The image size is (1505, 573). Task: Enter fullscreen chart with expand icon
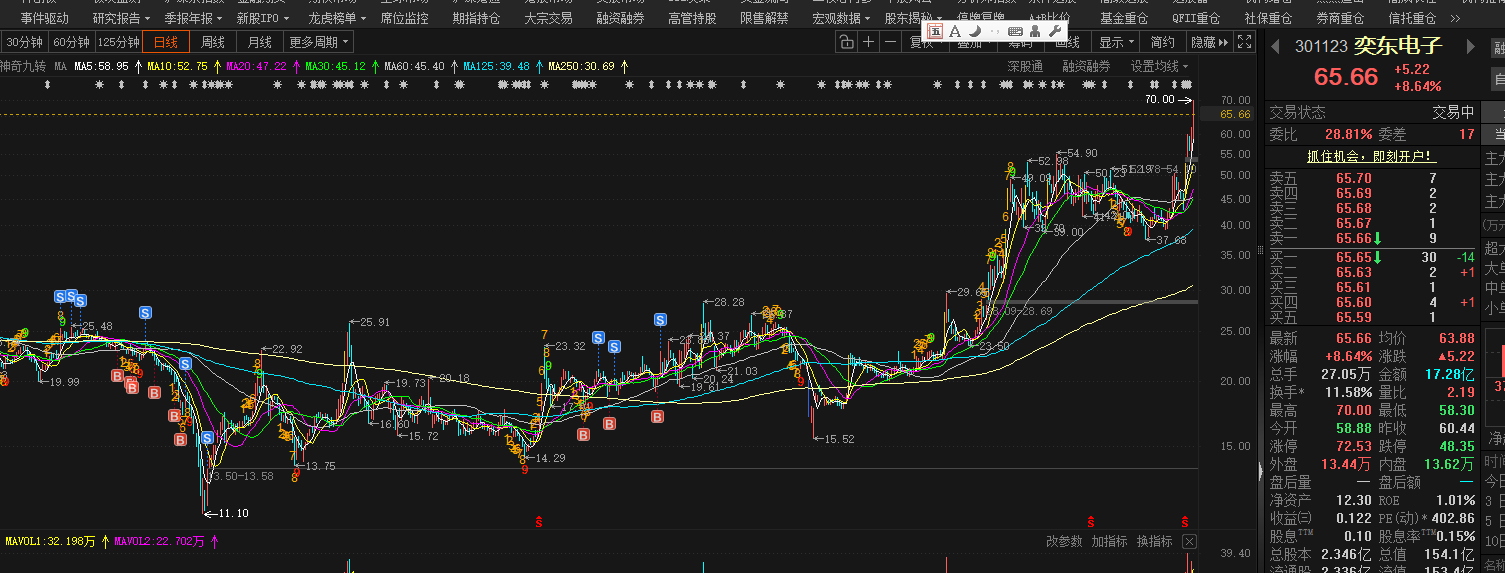(x=1244, y=42)
